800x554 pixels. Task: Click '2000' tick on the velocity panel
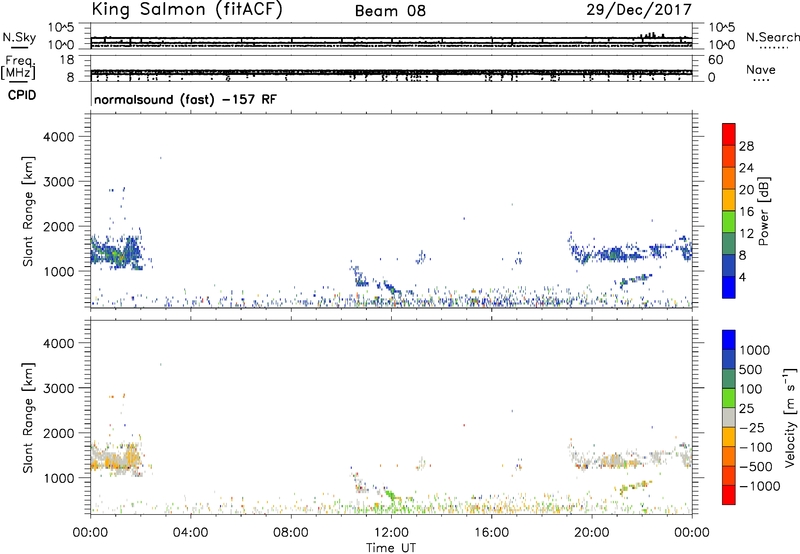click(58, 433)
